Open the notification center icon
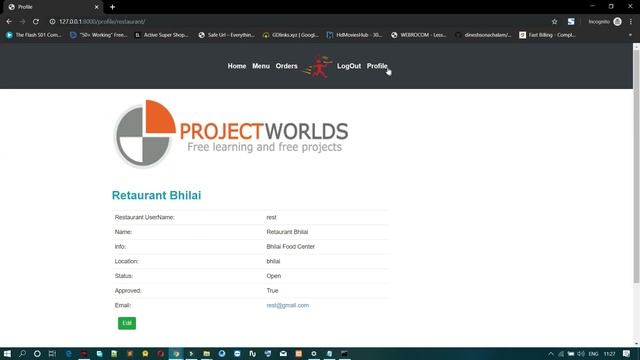Viewport: 640px width, 360px height. click(627, 354)
